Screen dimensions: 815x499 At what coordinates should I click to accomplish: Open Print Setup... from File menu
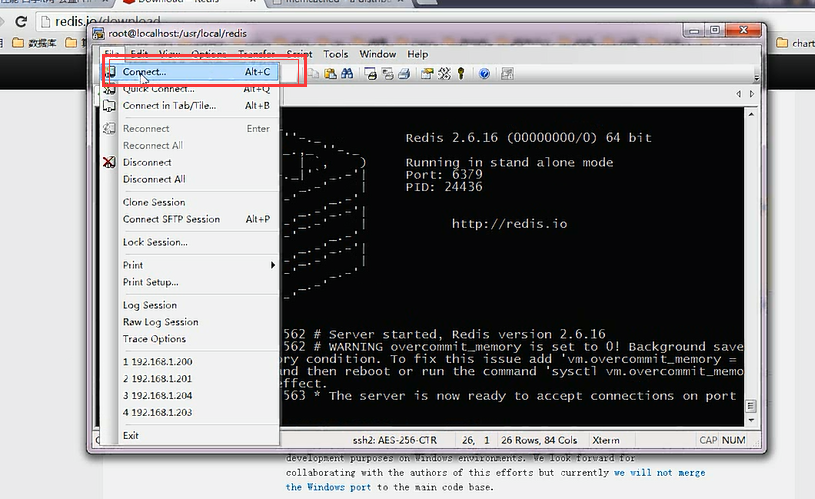coord(189,282)
